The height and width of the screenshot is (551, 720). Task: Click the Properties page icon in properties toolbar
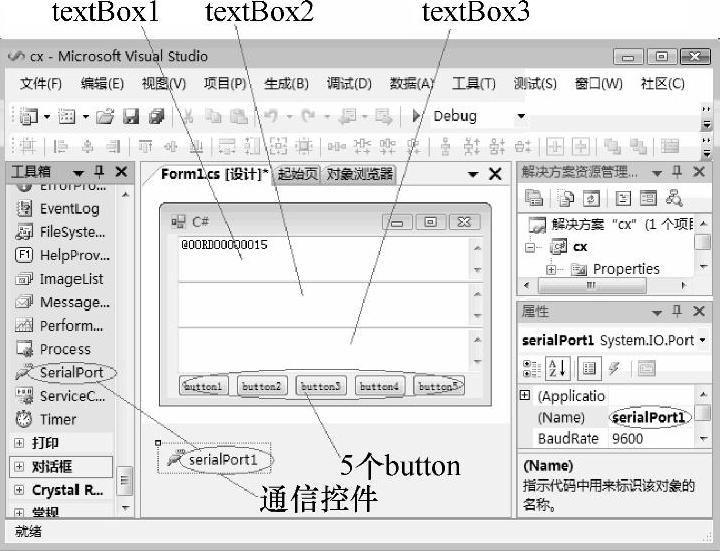(646, 368)
